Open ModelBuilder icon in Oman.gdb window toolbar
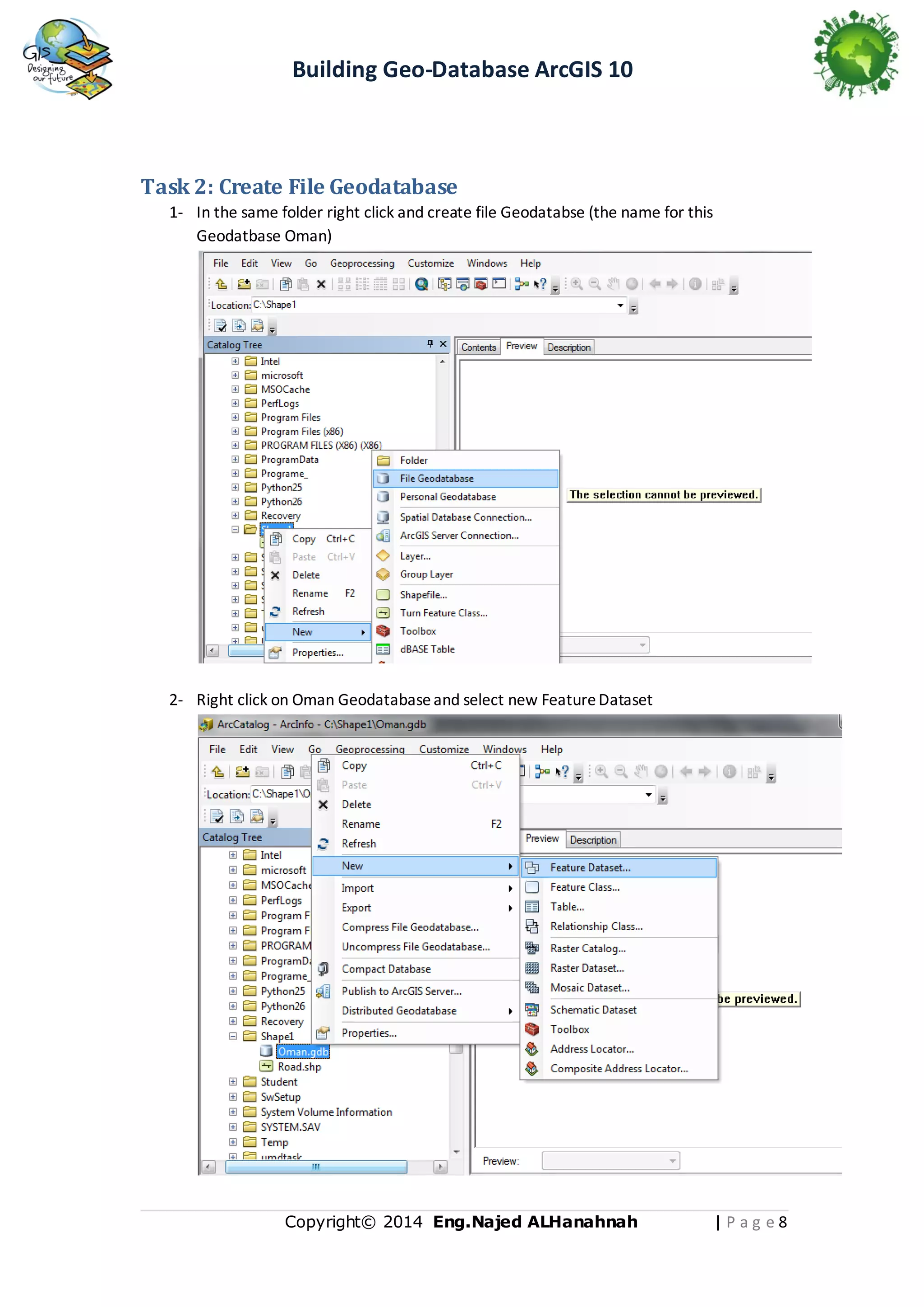924x1307 pixels. click(542, 772)
